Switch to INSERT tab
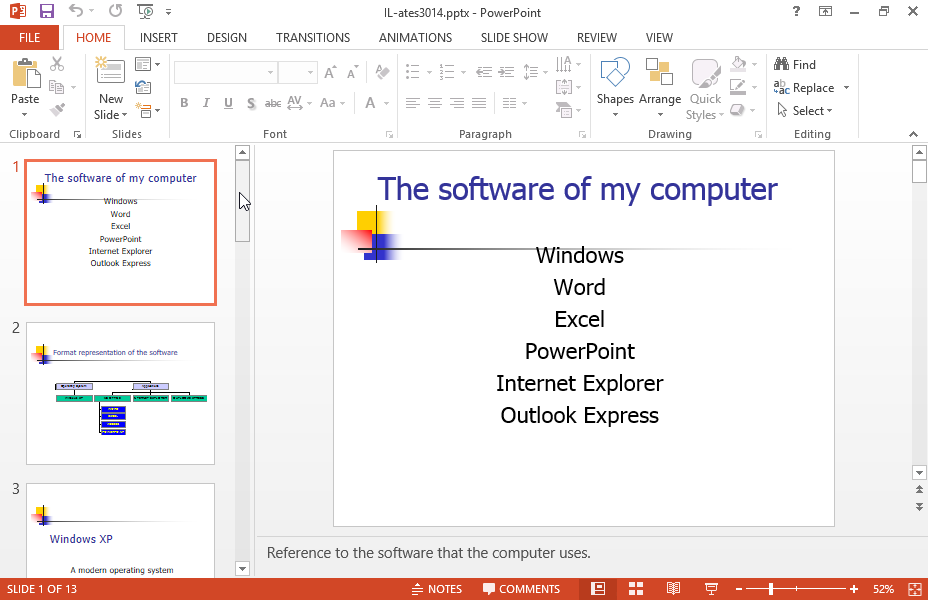The width and height of the screenshot is (928, 600). [159, 37]
